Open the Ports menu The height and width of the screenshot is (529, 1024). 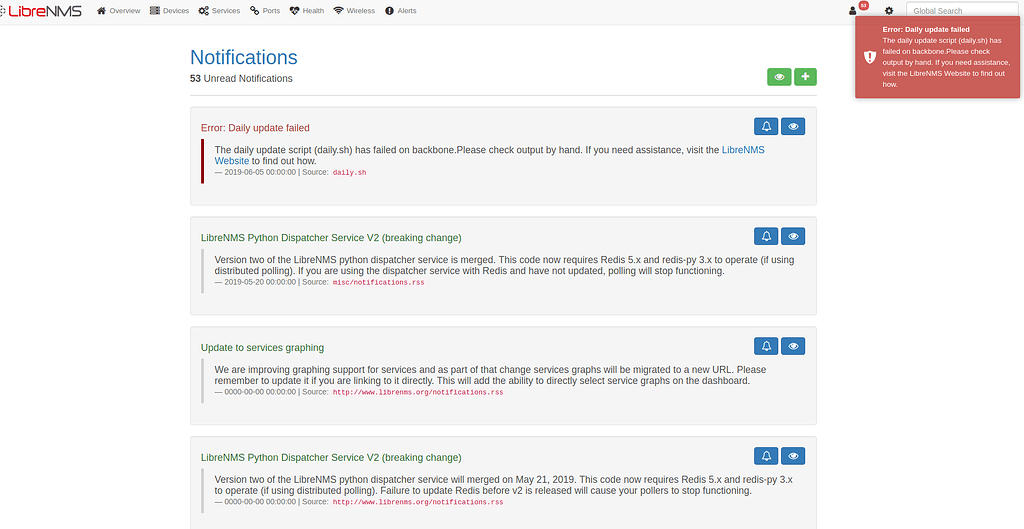[264, 10]
